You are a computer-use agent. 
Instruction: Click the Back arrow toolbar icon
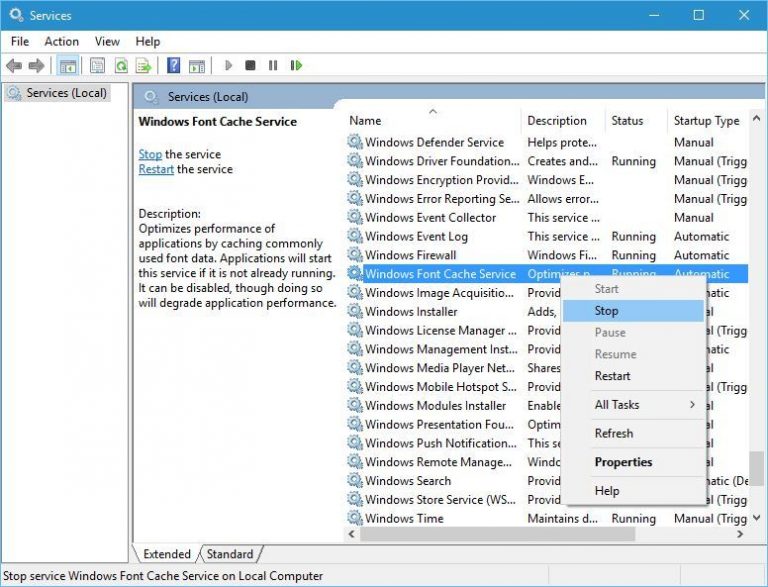(14, 65)
